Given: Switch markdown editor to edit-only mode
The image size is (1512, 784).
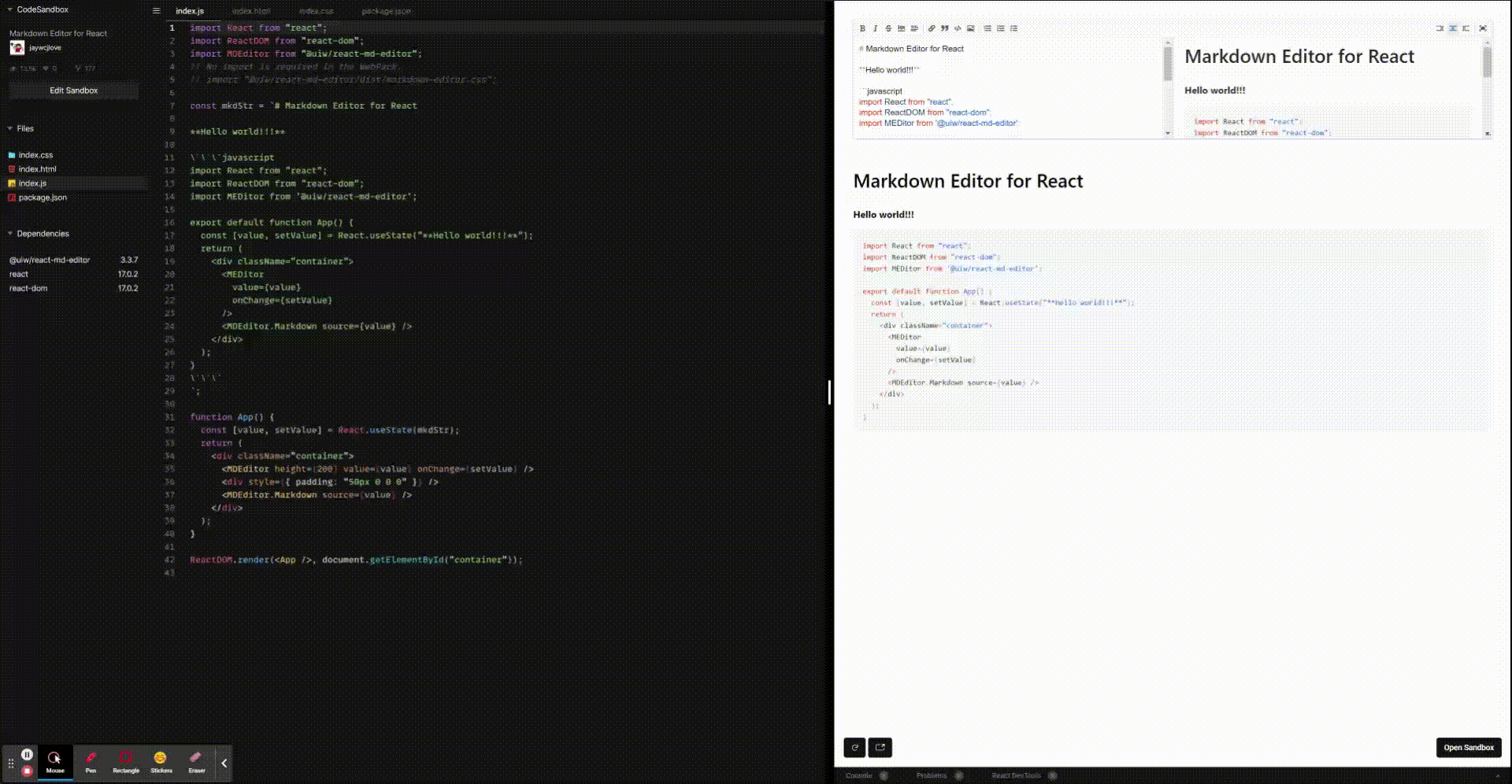Looking at the screenshot, I should pos(1440,28).
